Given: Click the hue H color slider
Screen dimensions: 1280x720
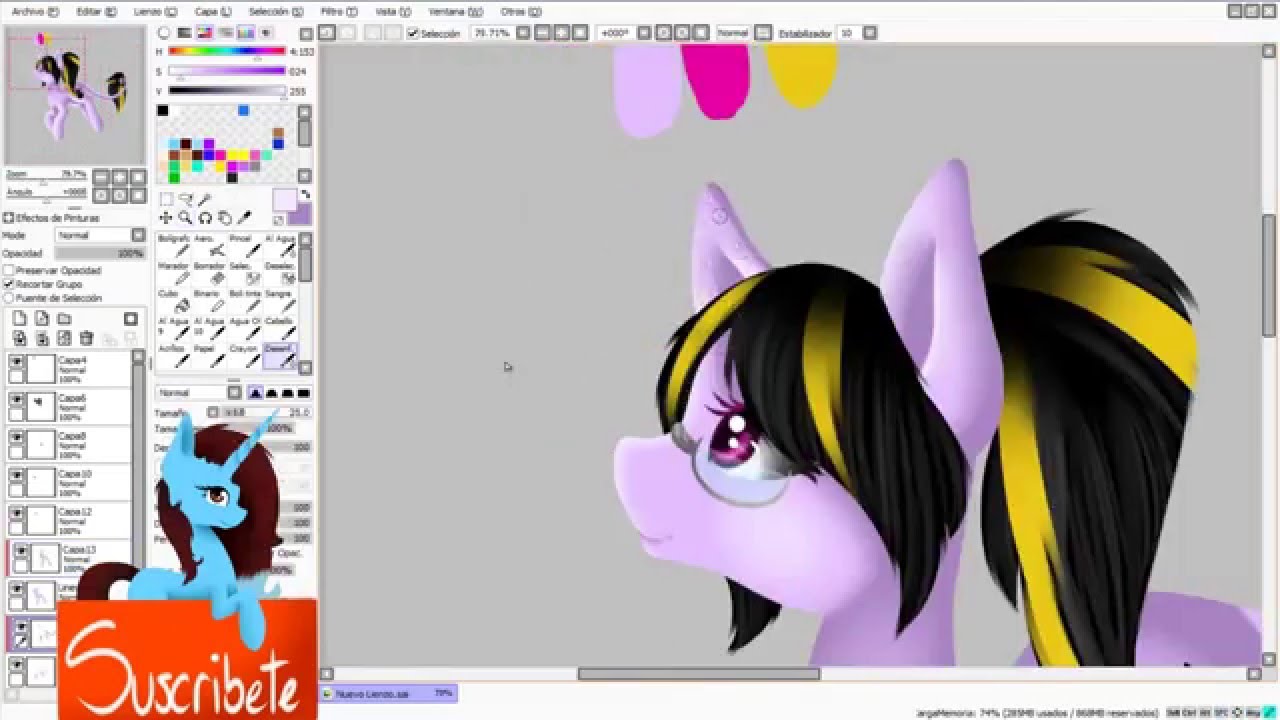Looking at the screenshot, I should (227, 51).
